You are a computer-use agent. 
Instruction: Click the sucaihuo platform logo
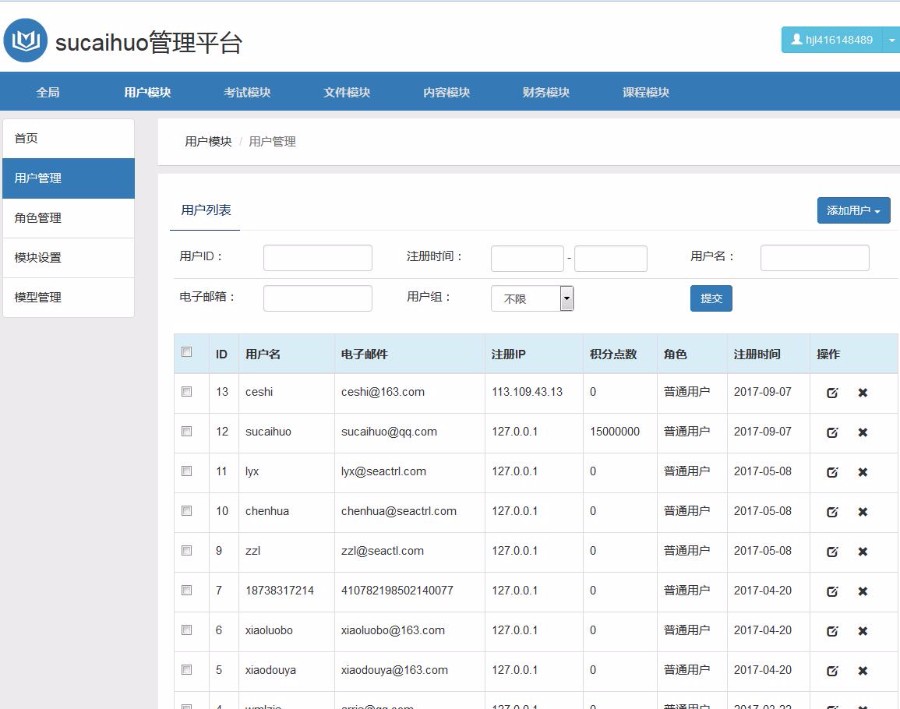pyautogui.click(x=27, y=42)
